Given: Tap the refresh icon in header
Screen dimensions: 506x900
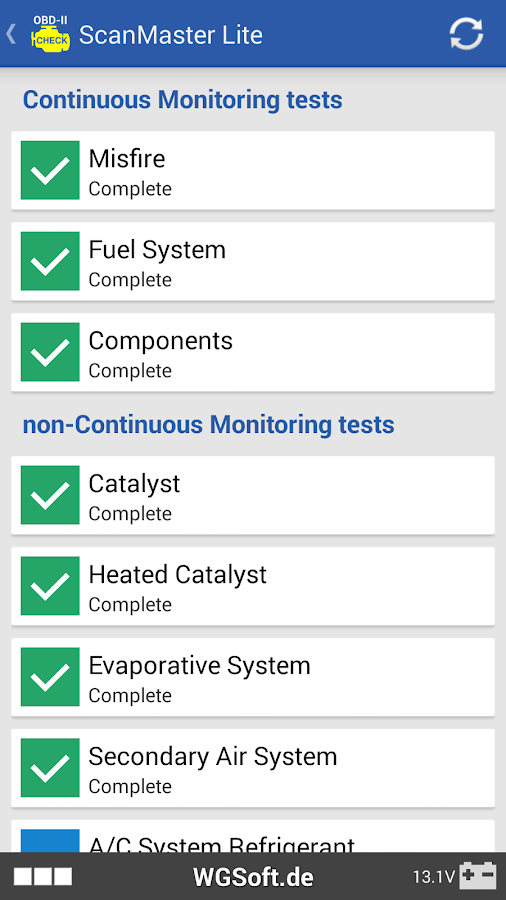Looking at the screenshot, I should tap(466, 34).
